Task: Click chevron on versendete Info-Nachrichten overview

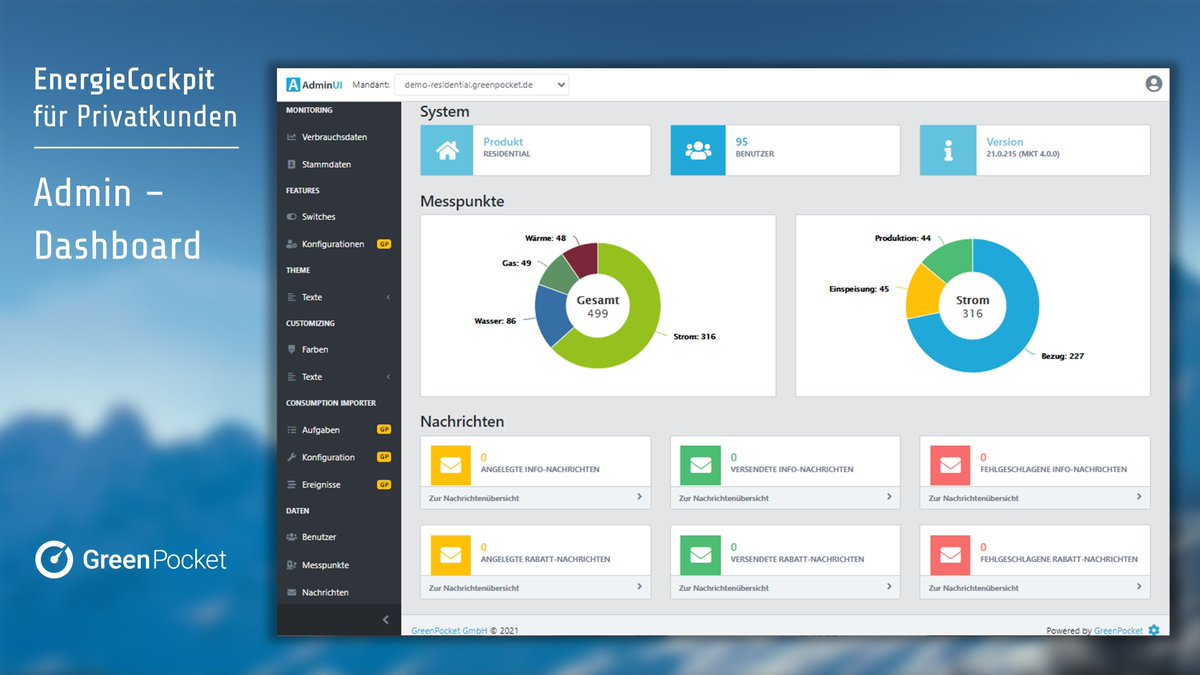Action: (889, 497)
